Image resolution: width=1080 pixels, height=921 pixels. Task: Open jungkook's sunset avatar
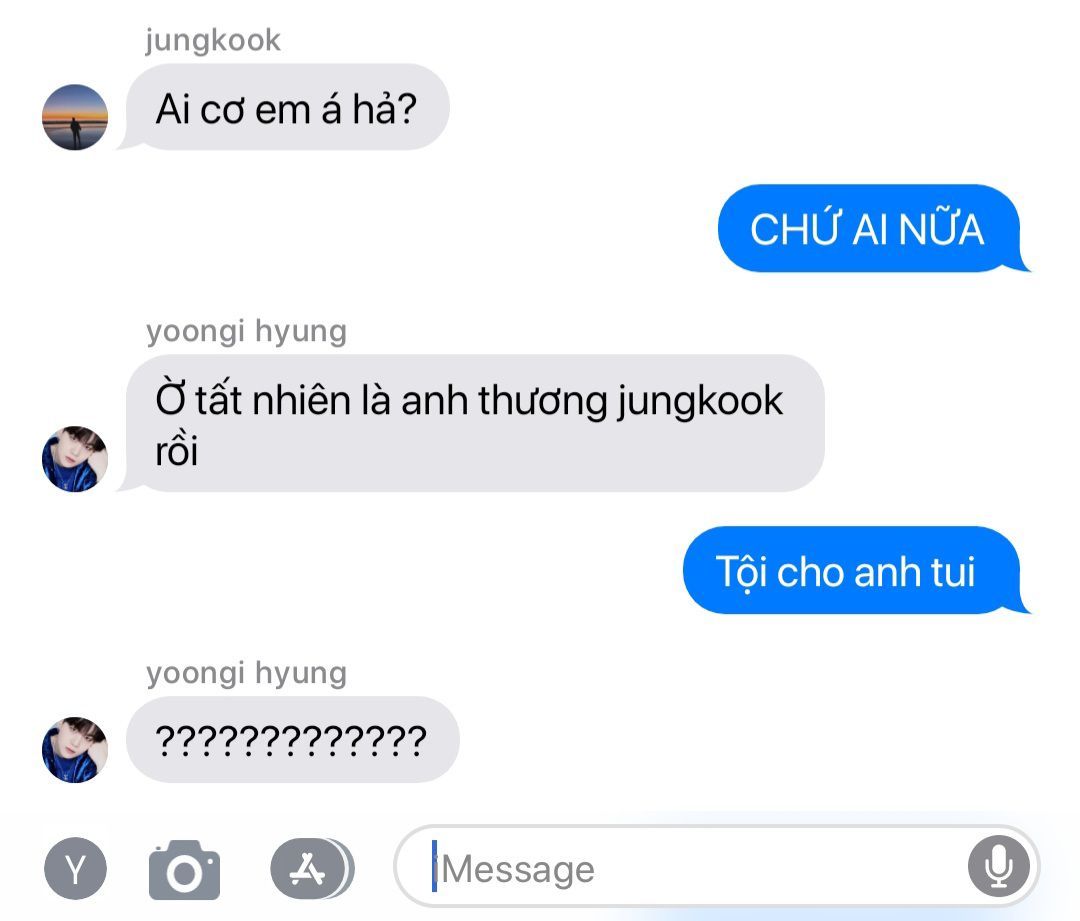(x=75, y=117)
